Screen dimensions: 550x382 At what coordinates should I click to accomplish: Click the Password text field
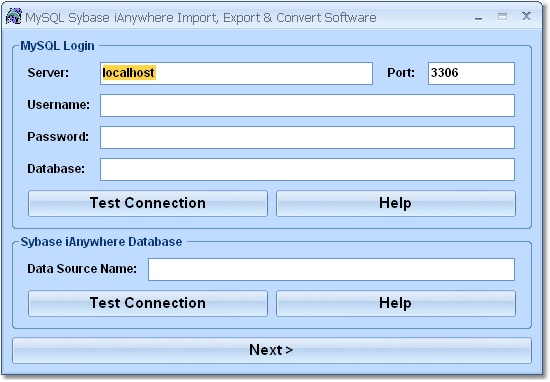307,137
